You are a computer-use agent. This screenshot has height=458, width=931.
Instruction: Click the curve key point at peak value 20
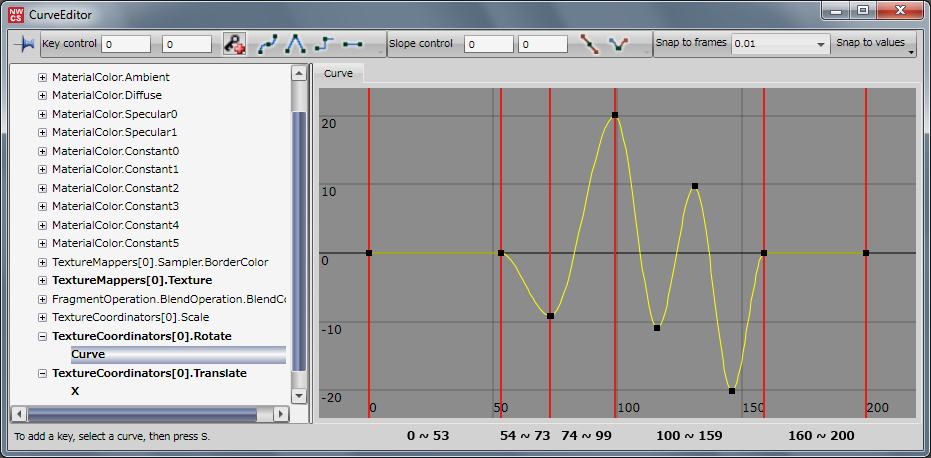pos(615,115)
